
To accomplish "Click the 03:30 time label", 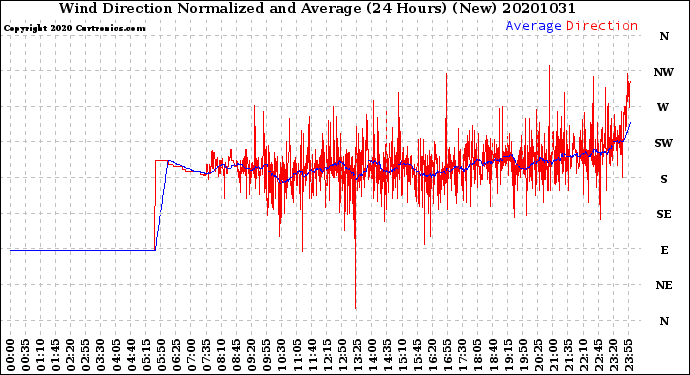I will click(x=101, y=355).
